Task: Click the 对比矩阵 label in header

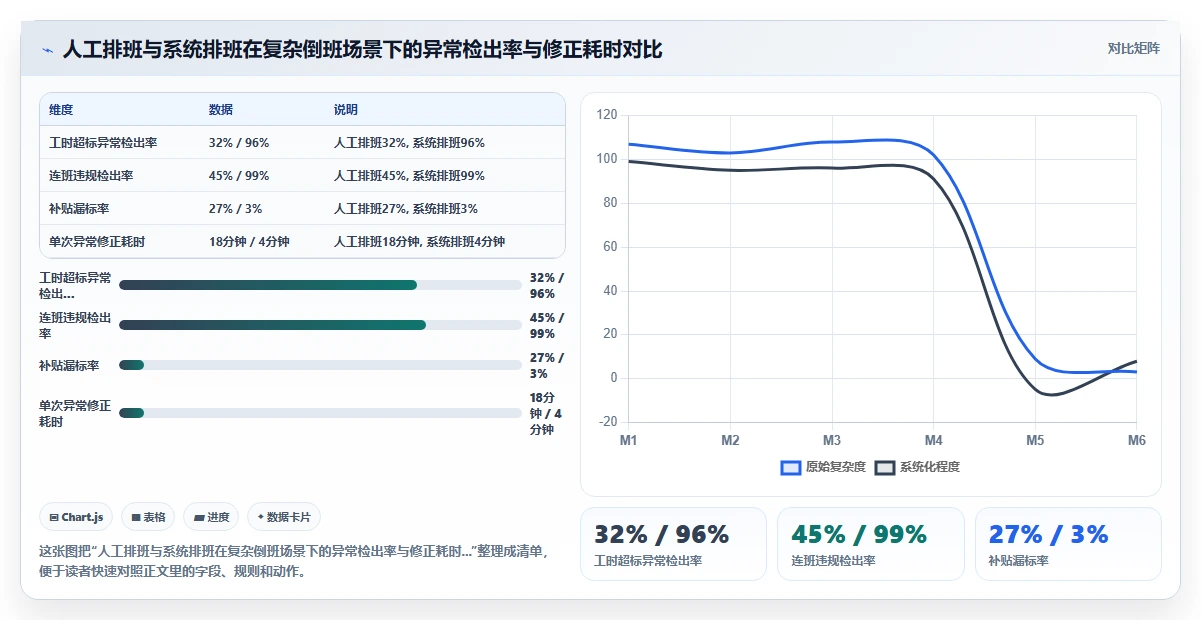Action: click(1133, 49)
